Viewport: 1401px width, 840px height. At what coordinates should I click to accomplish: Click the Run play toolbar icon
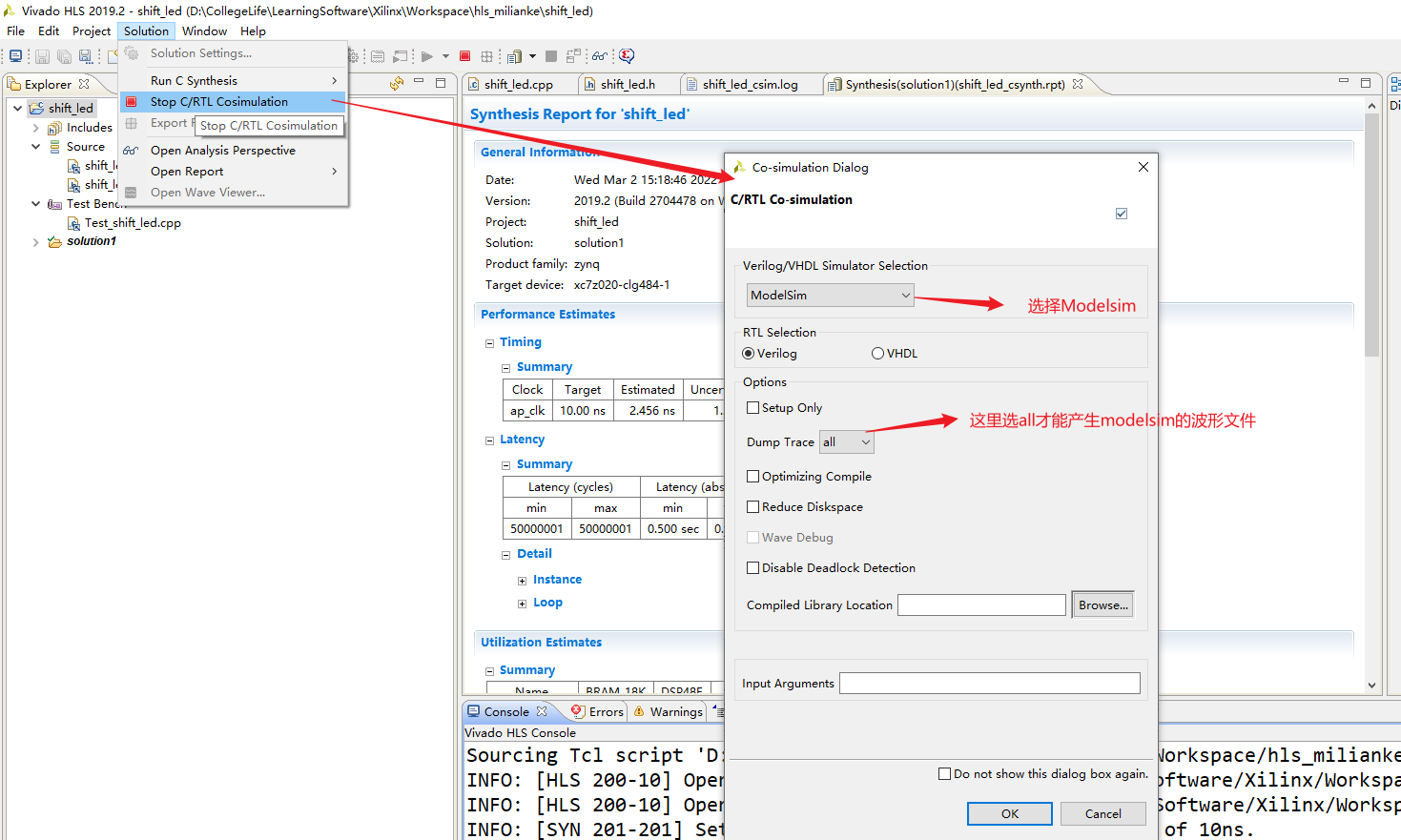pos(426,56)
